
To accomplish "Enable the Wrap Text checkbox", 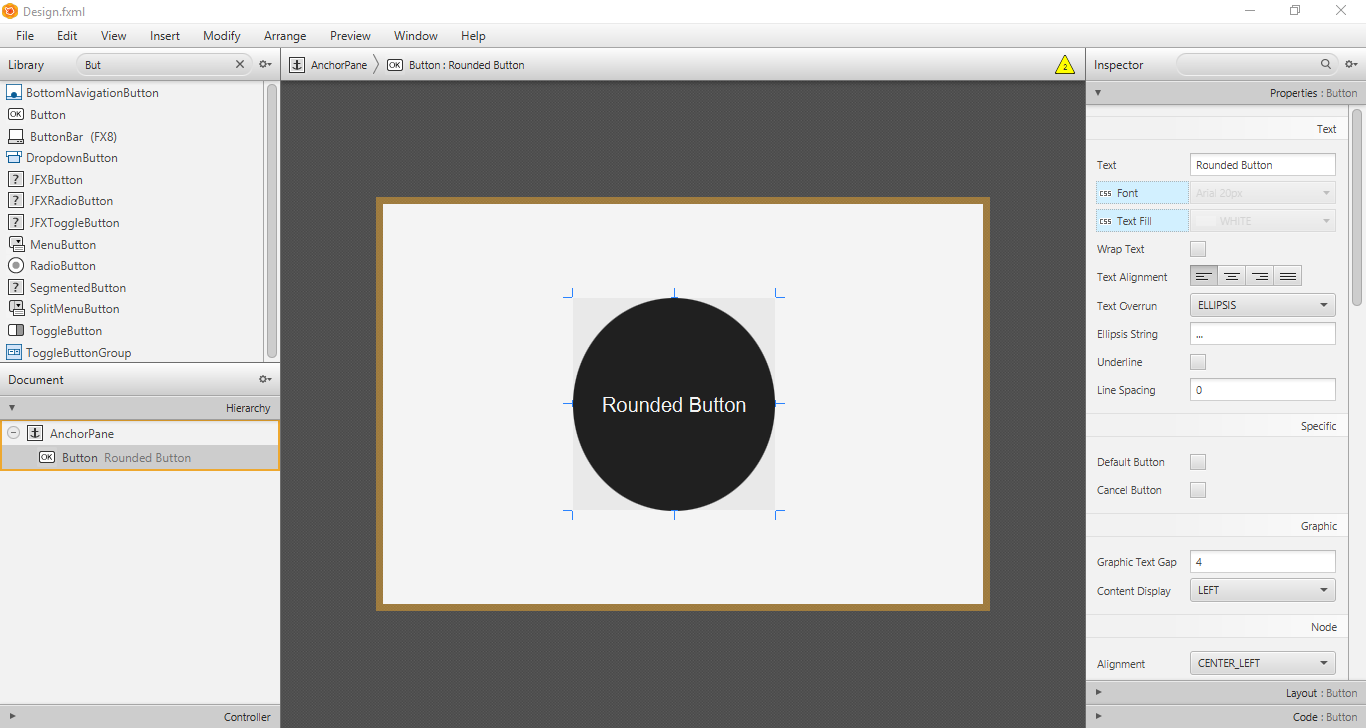I will [x=1197, y=248].
